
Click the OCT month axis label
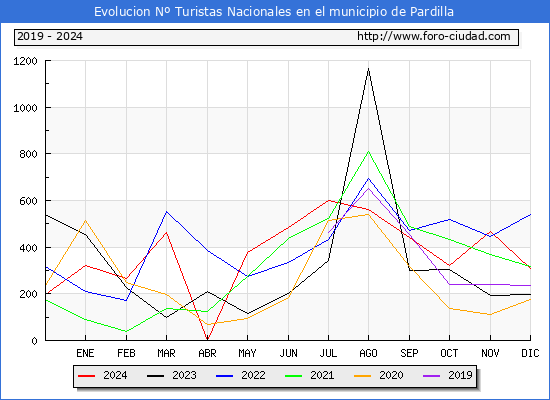pyautogui.click(x=449, y=353)
